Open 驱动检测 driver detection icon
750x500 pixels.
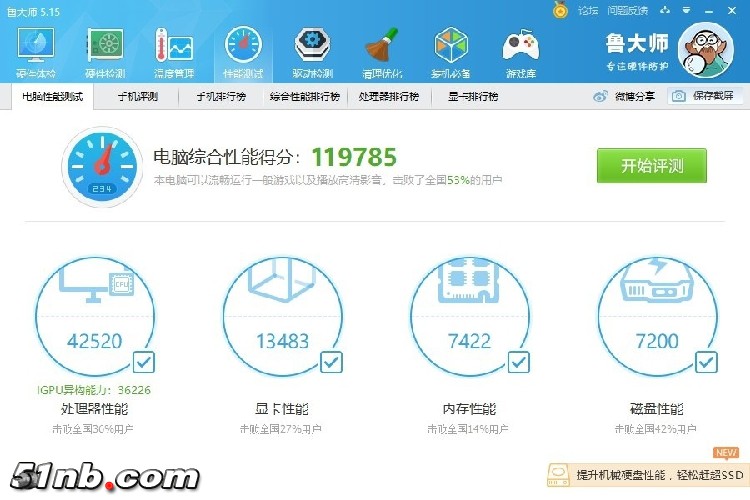(313, 51)
